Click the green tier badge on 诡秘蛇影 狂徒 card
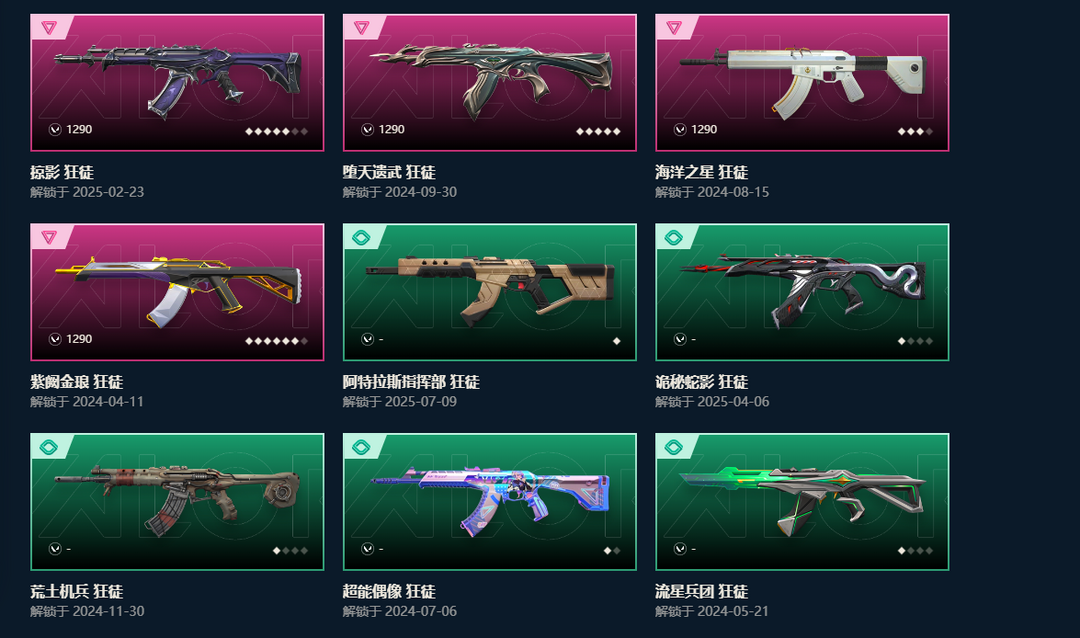Screen dimensions: 1080x638 (674, 238)
